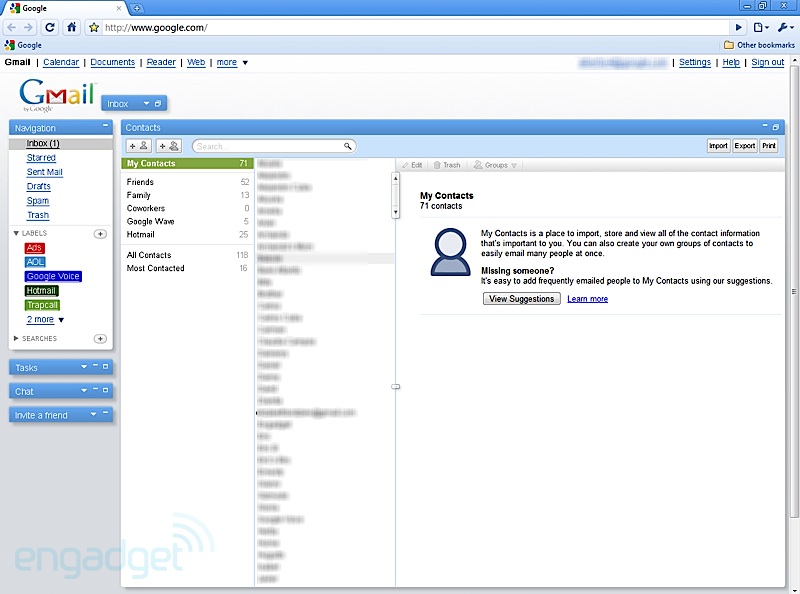The height and width of the screenshot is (594, 800).
Task: Open Invite a friend dropdown arrow
Action: point(93,414)
